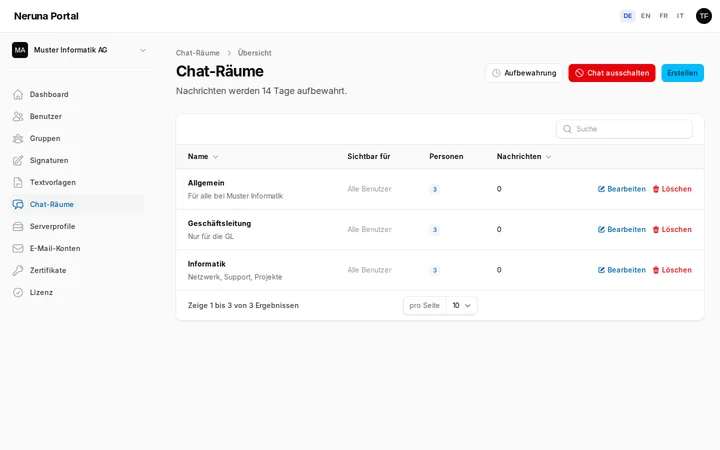Click the MA organization avatar
The width and height of the screenshot is (720, 450).
point(20,50)
